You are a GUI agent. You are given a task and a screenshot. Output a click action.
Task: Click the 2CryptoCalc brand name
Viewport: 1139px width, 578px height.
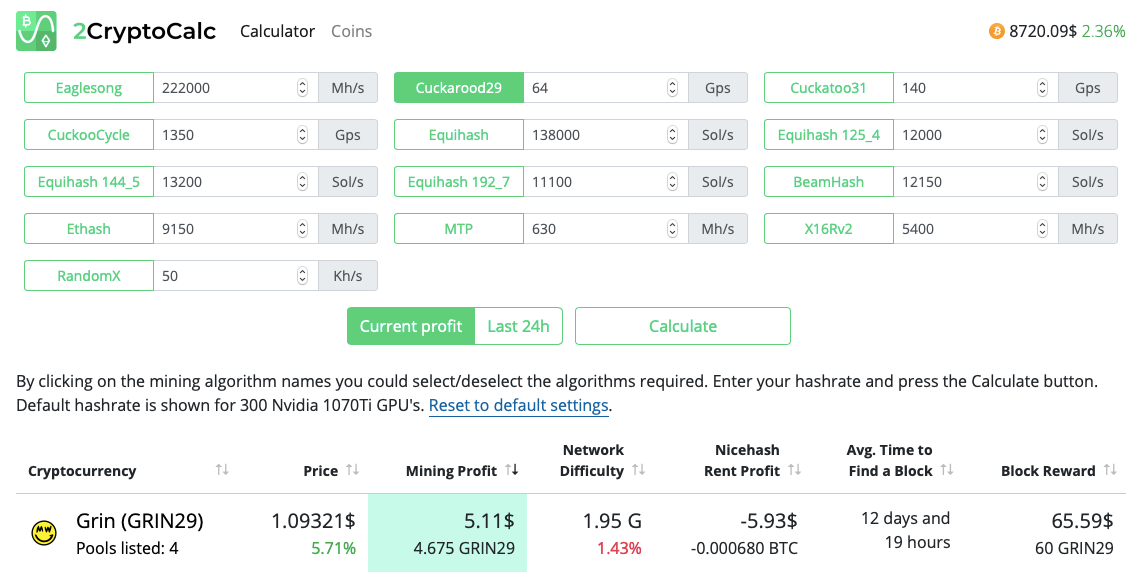point(145,31)
